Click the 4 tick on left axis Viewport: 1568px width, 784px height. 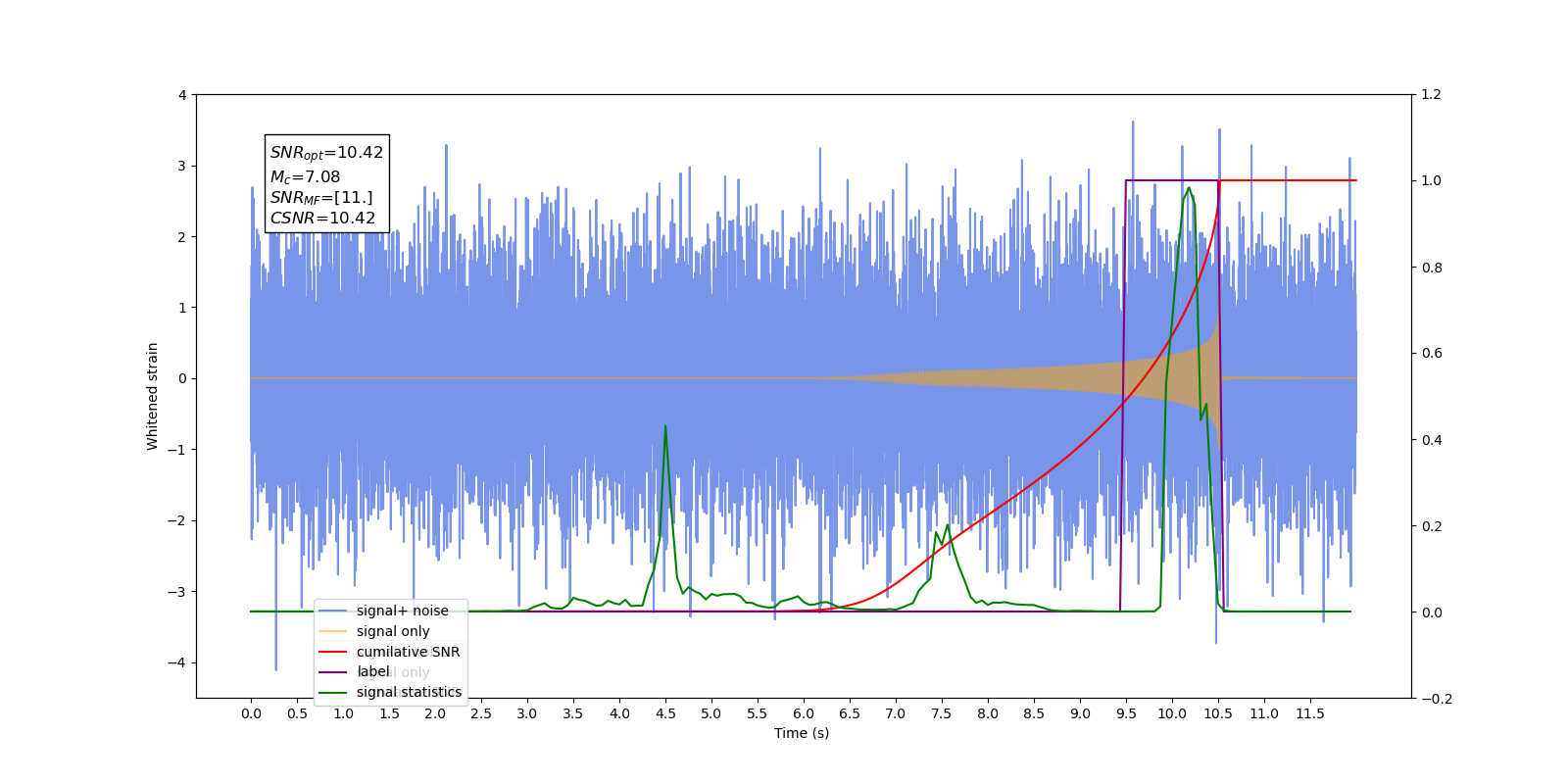click(182, 95)
